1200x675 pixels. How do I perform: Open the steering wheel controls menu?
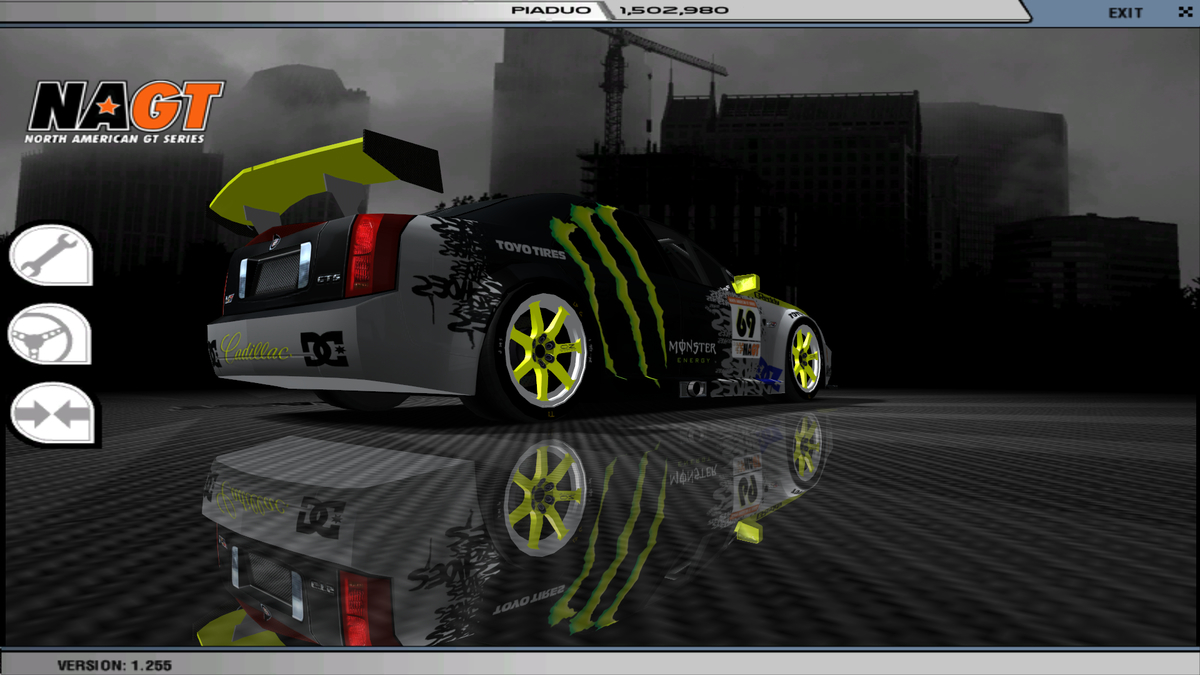(x=51, y=334)
